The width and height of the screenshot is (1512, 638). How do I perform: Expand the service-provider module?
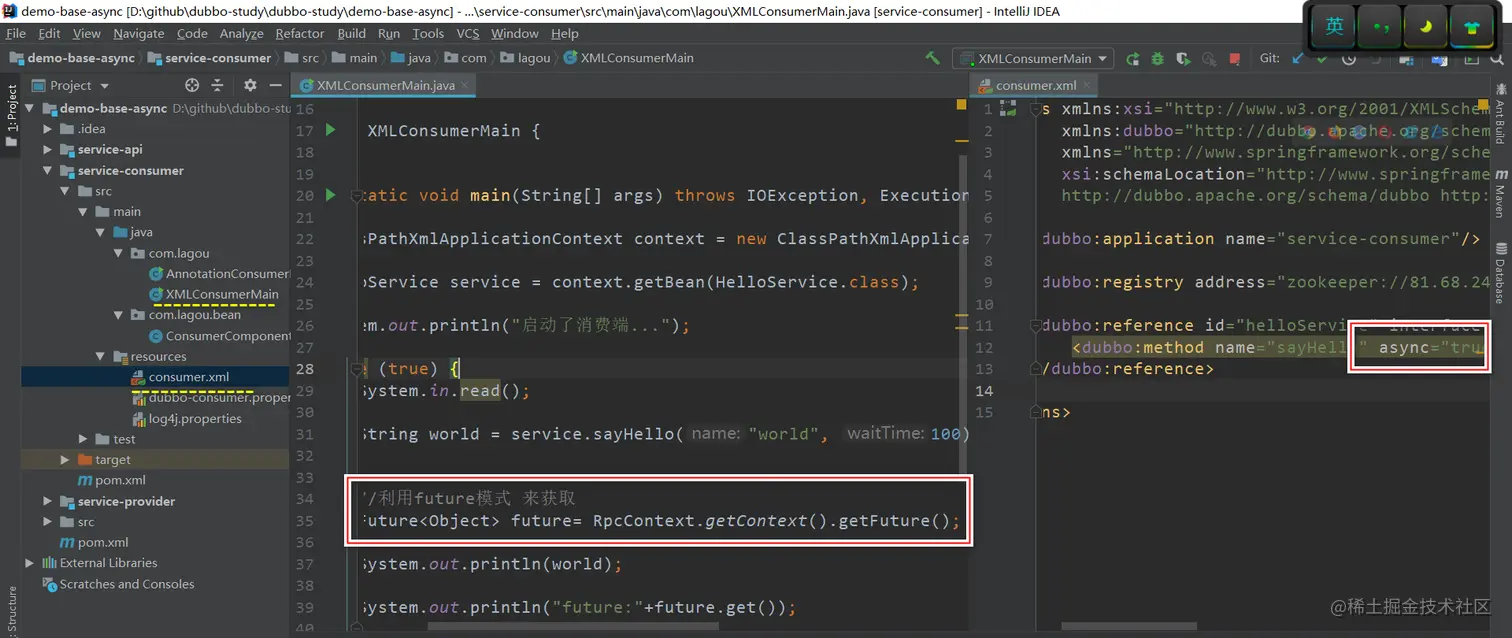(x=47, y=502)
